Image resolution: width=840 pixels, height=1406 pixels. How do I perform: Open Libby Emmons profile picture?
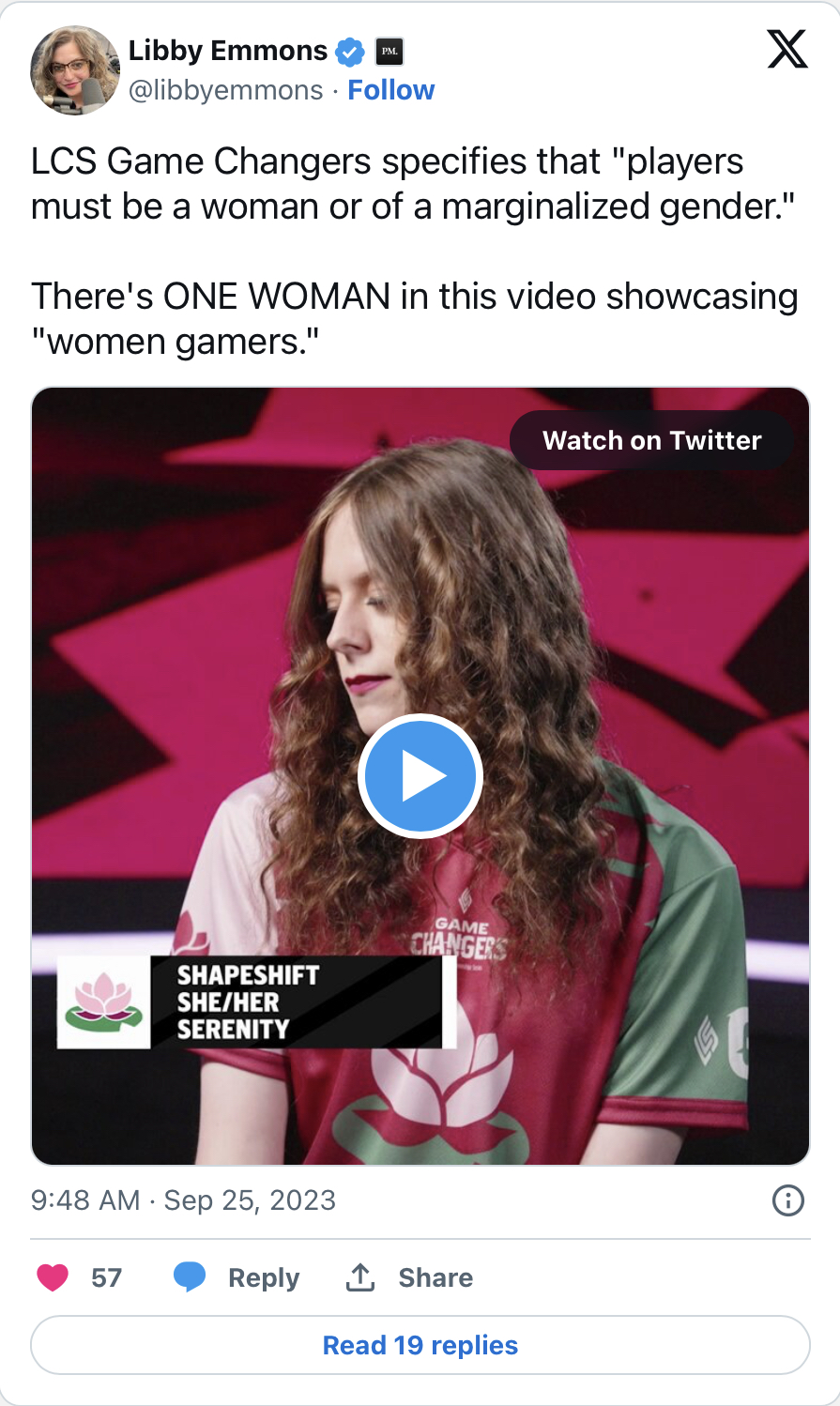(x=75, y=70)
